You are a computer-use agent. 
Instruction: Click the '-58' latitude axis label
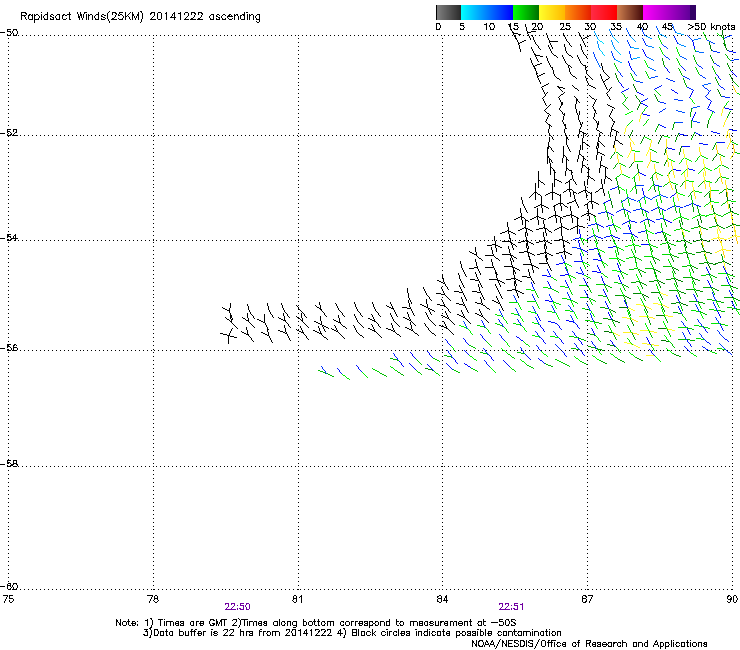tap(9, 464)
